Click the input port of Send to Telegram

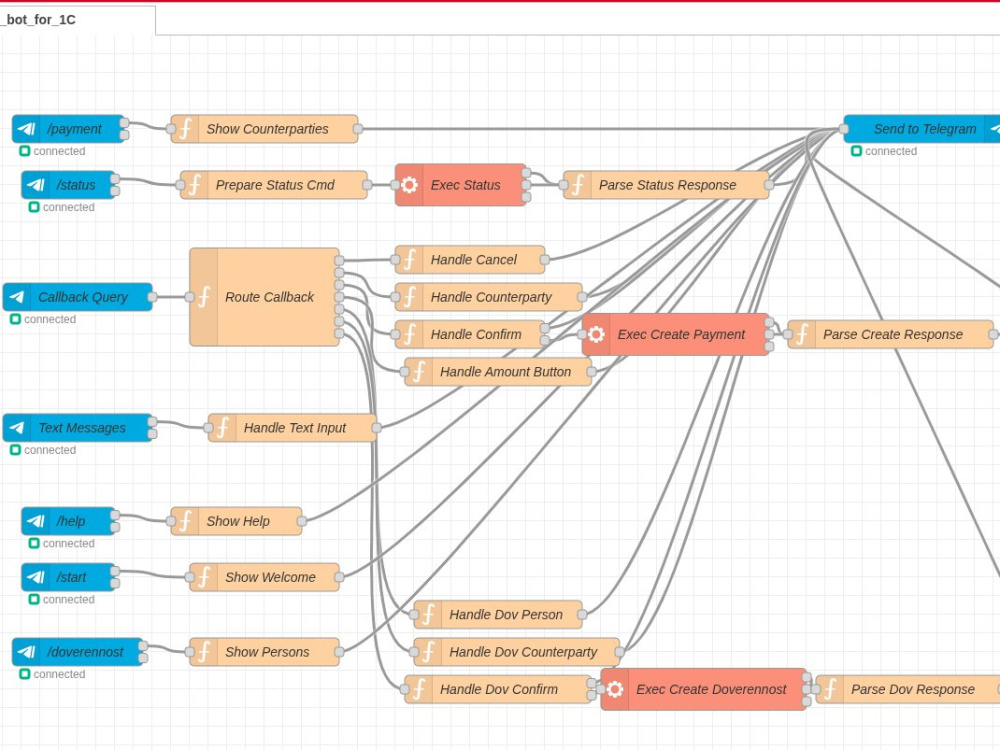click(x=844, y=129)
